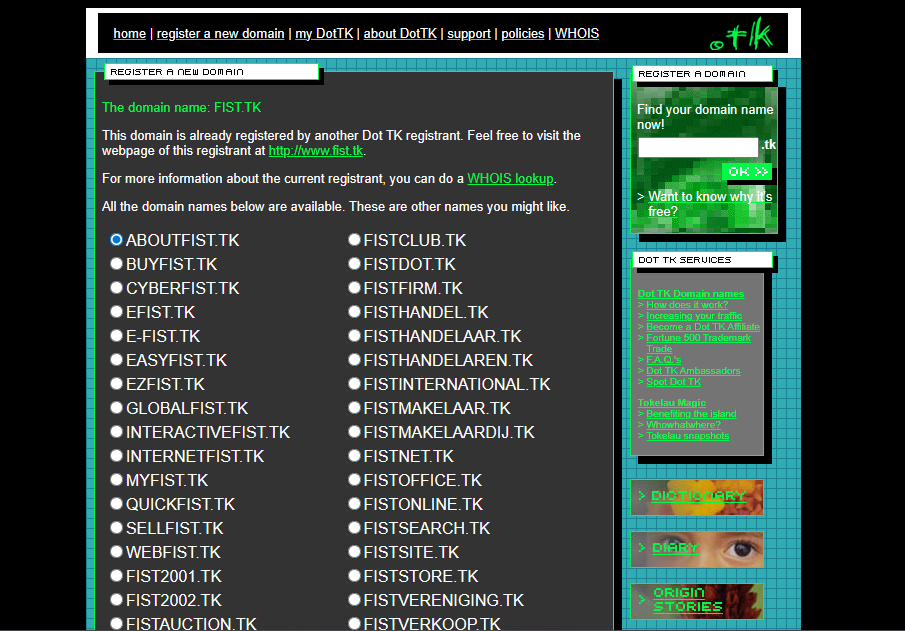Click the Dot TK logo icon
Viewport: 905px width, 631px height.
pyautogui.click(x=742, y=36)
